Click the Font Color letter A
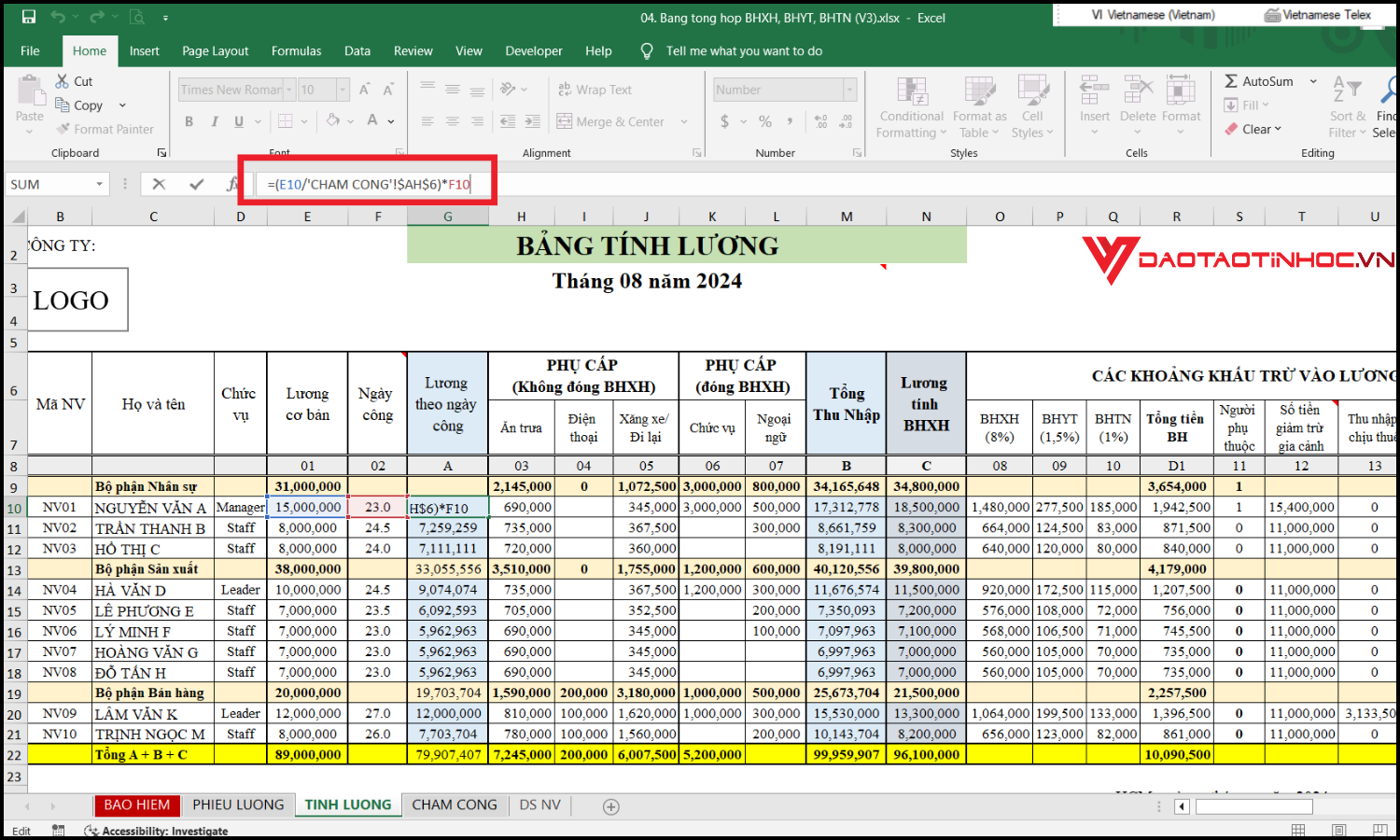The width and height of the screenshot is (1400, 840). point(372,121)
